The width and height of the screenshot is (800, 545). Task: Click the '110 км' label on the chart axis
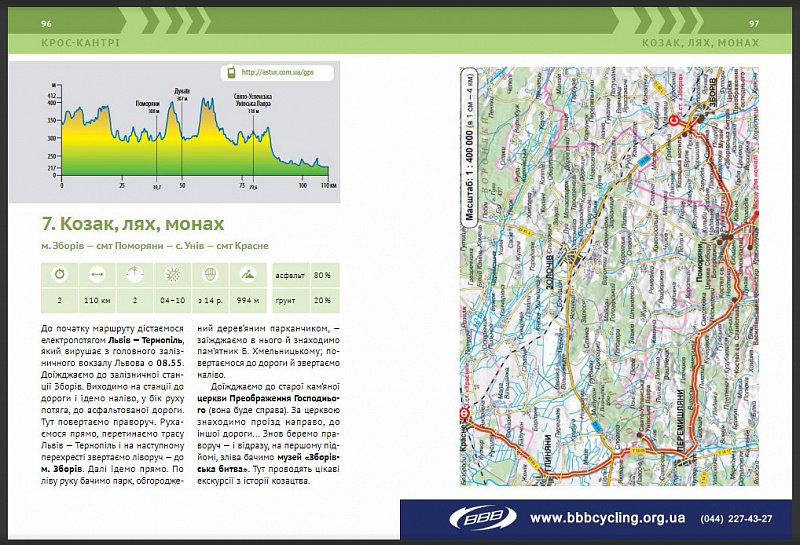pyautogui.click(x=328, y=186)
